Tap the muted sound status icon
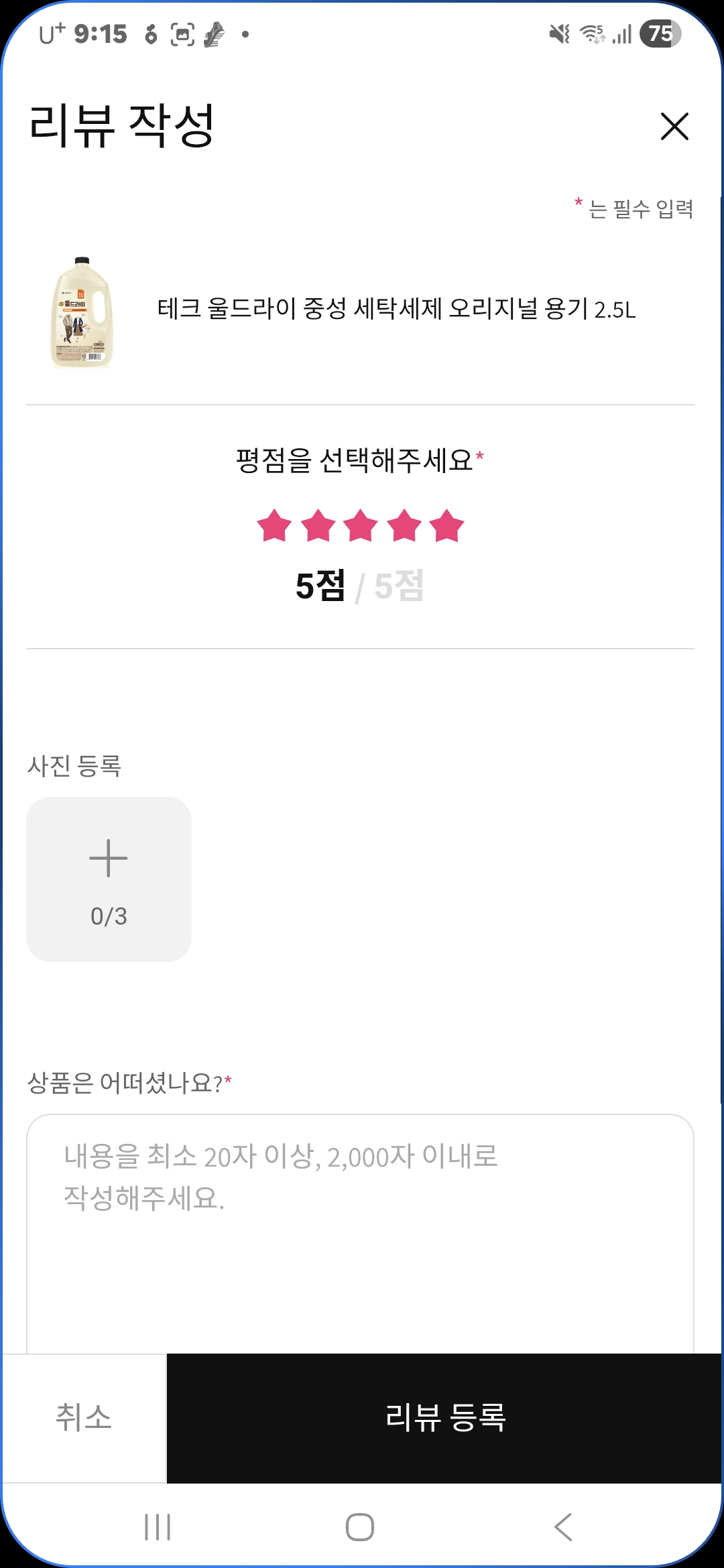Image resolution: width=724 pixels, height=1568 pixels. click(559, 34)
